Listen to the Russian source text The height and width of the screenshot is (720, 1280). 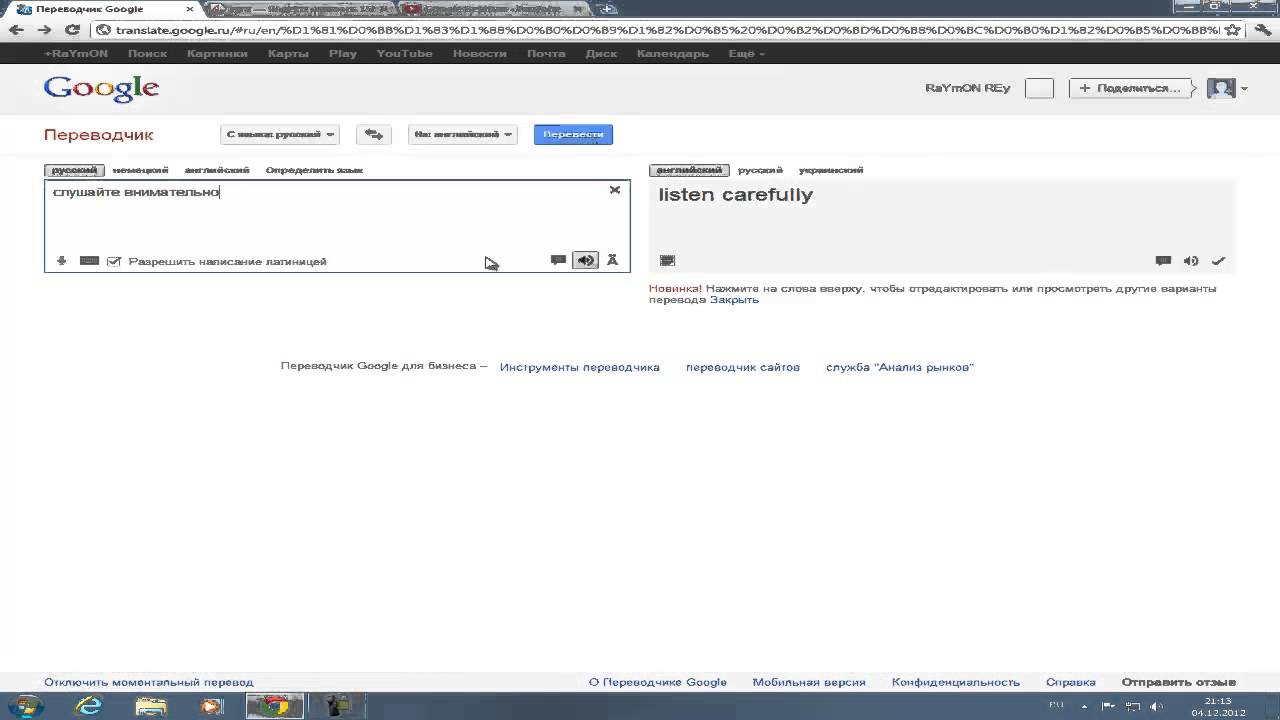click(x=585, y=260)
